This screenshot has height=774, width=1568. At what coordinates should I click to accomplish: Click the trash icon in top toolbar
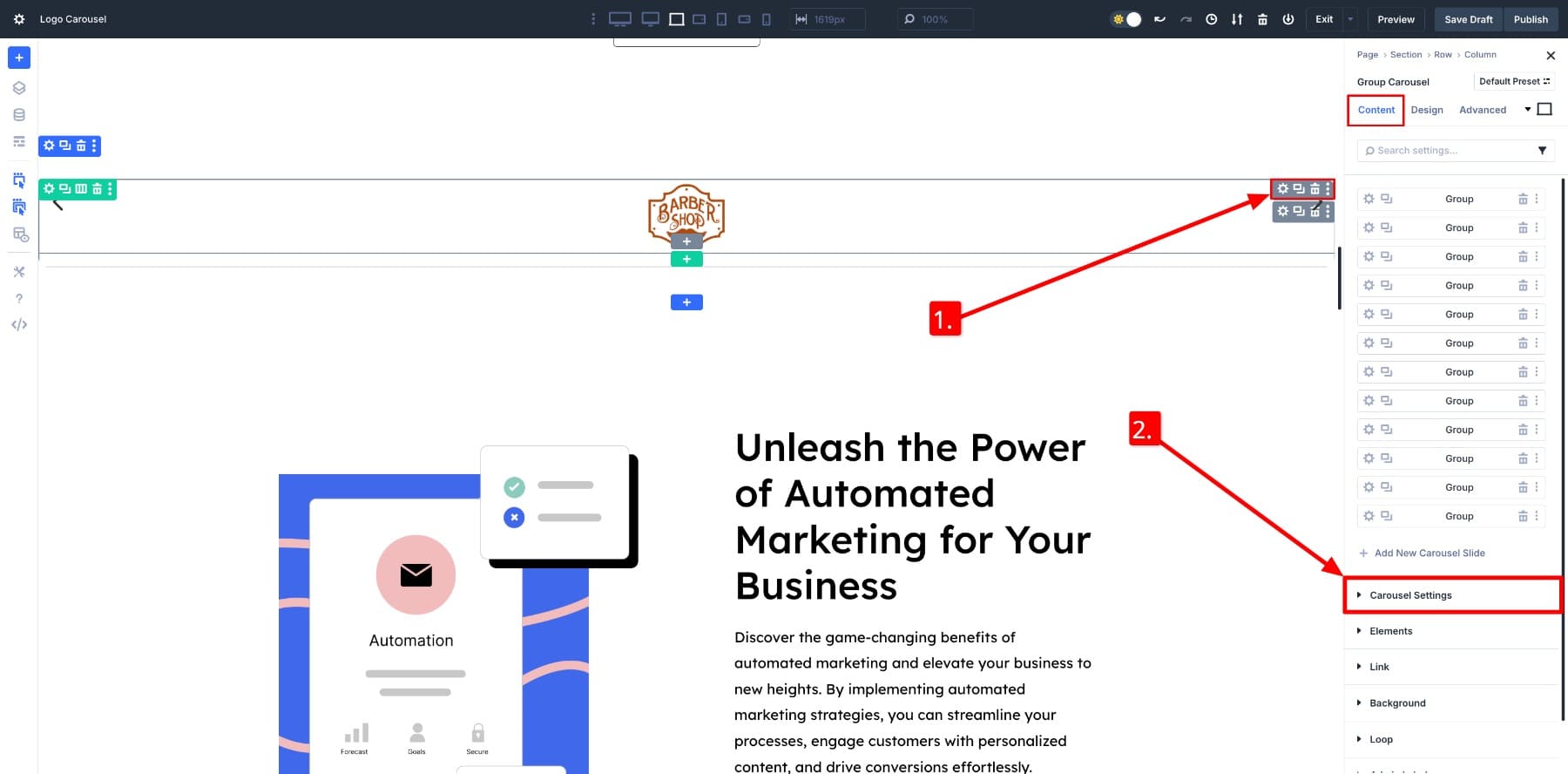pyautogui.click(x=1262, y=19)
